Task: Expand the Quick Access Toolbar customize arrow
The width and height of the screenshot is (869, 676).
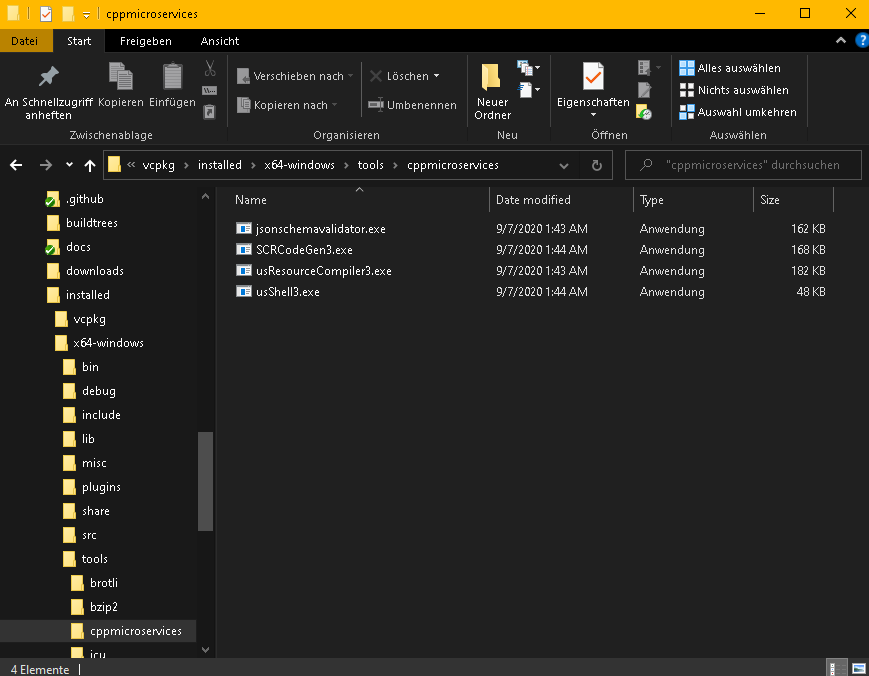Action: tap(86, 14)
